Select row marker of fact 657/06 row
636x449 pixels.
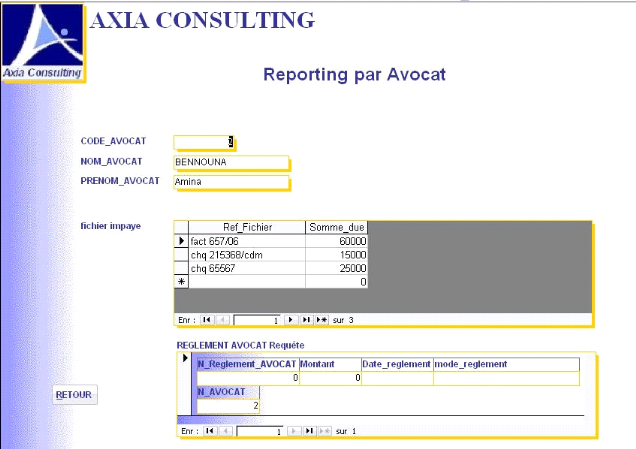pos(181,241)
